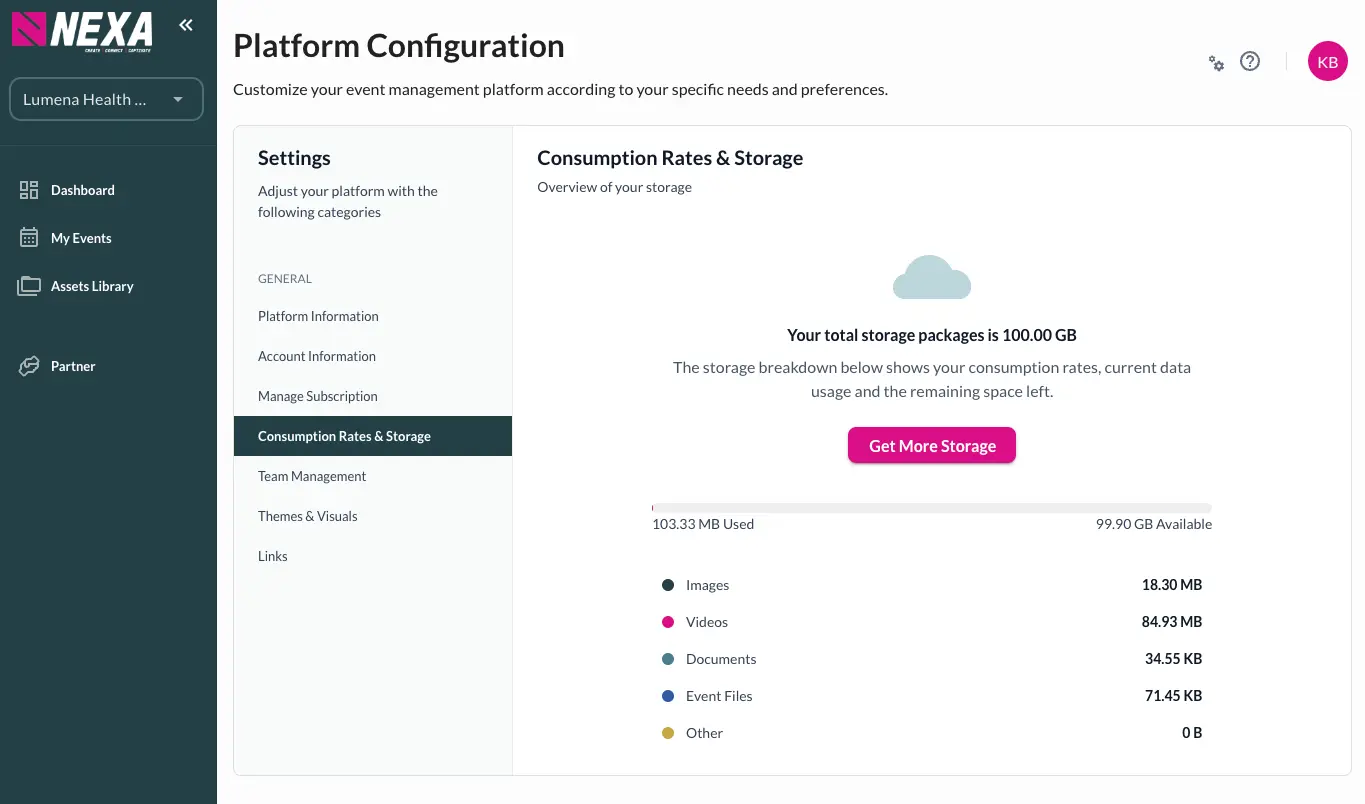Click the Dashboard grid icon
The height and width of the screenshot is (804, 1365).
coord(29,190)
